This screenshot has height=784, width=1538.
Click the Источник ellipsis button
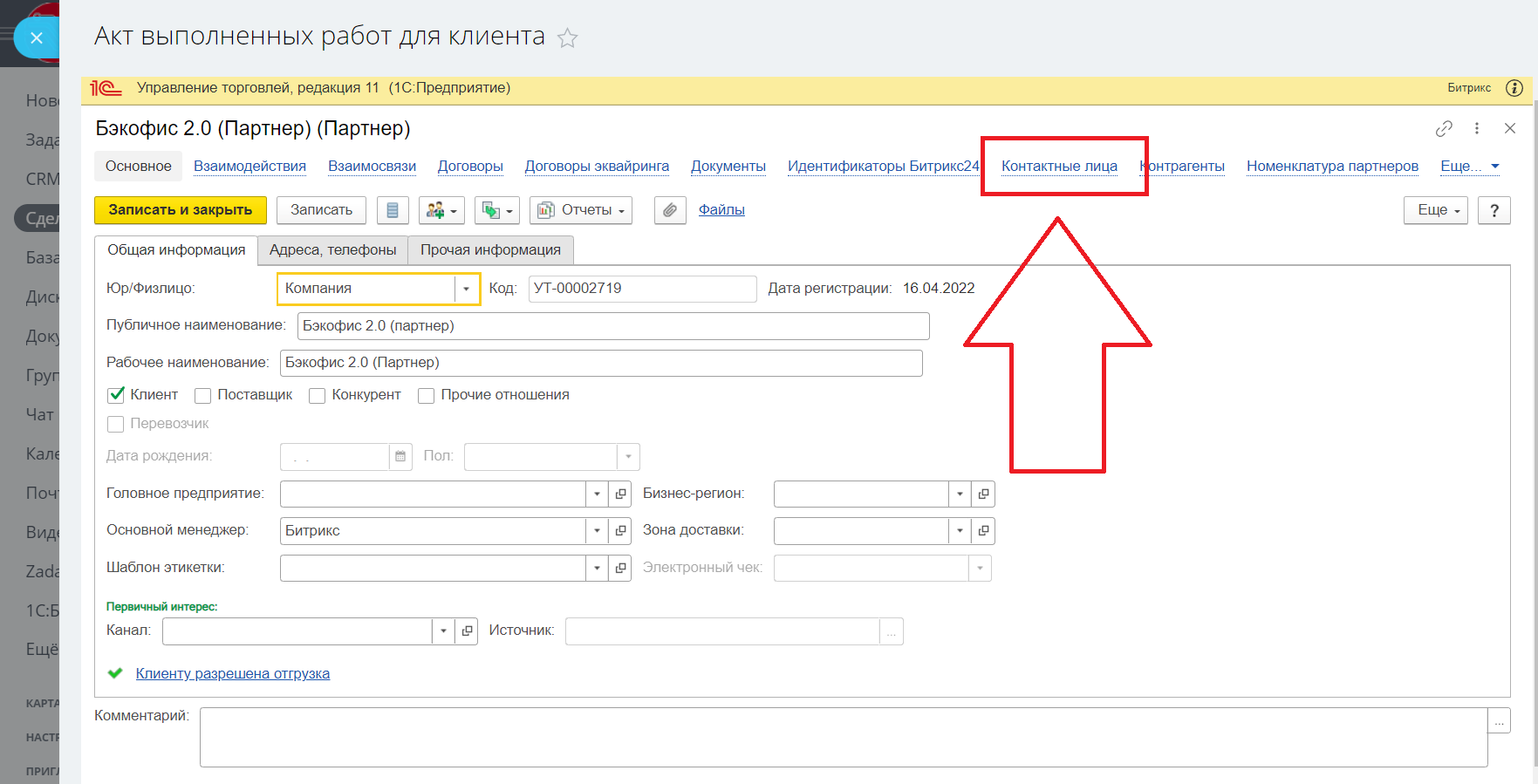(x=892, y=631)
